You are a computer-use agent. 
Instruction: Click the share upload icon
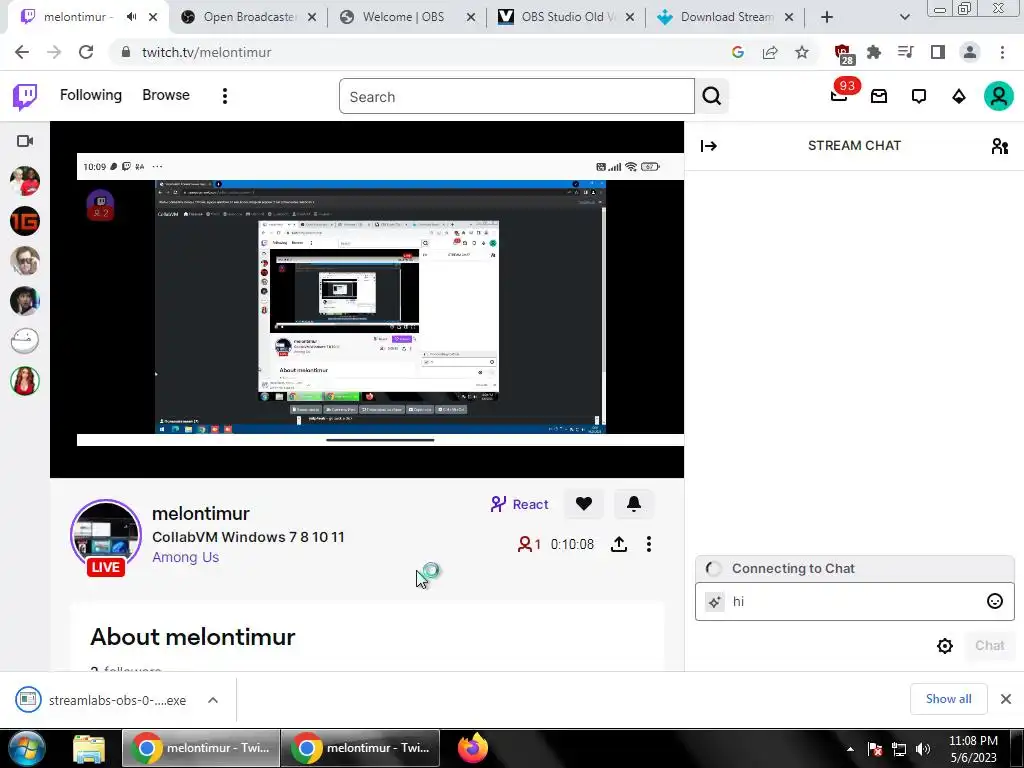point(618,544)
